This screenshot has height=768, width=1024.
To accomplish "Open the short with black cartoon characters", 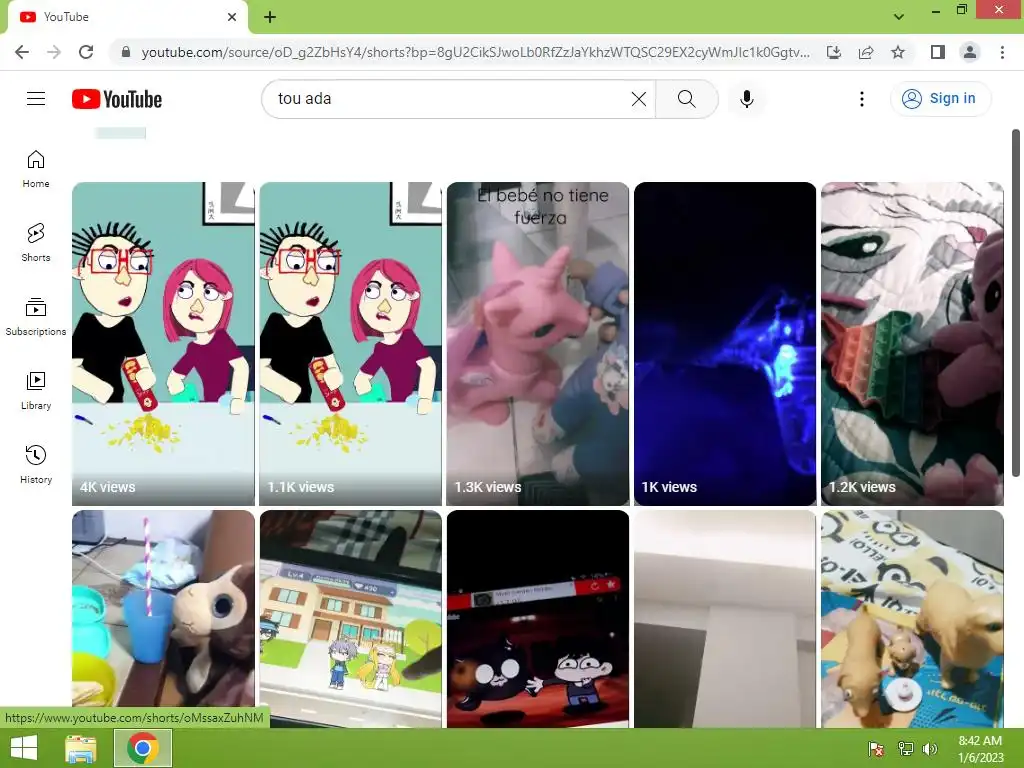I will tap(538, 618).
